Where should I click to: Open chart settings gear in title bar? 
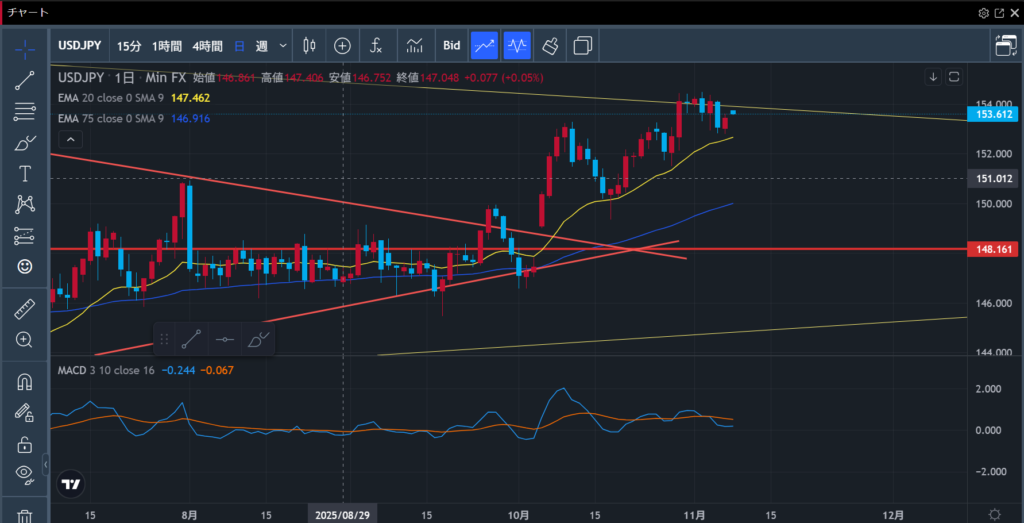983,13
